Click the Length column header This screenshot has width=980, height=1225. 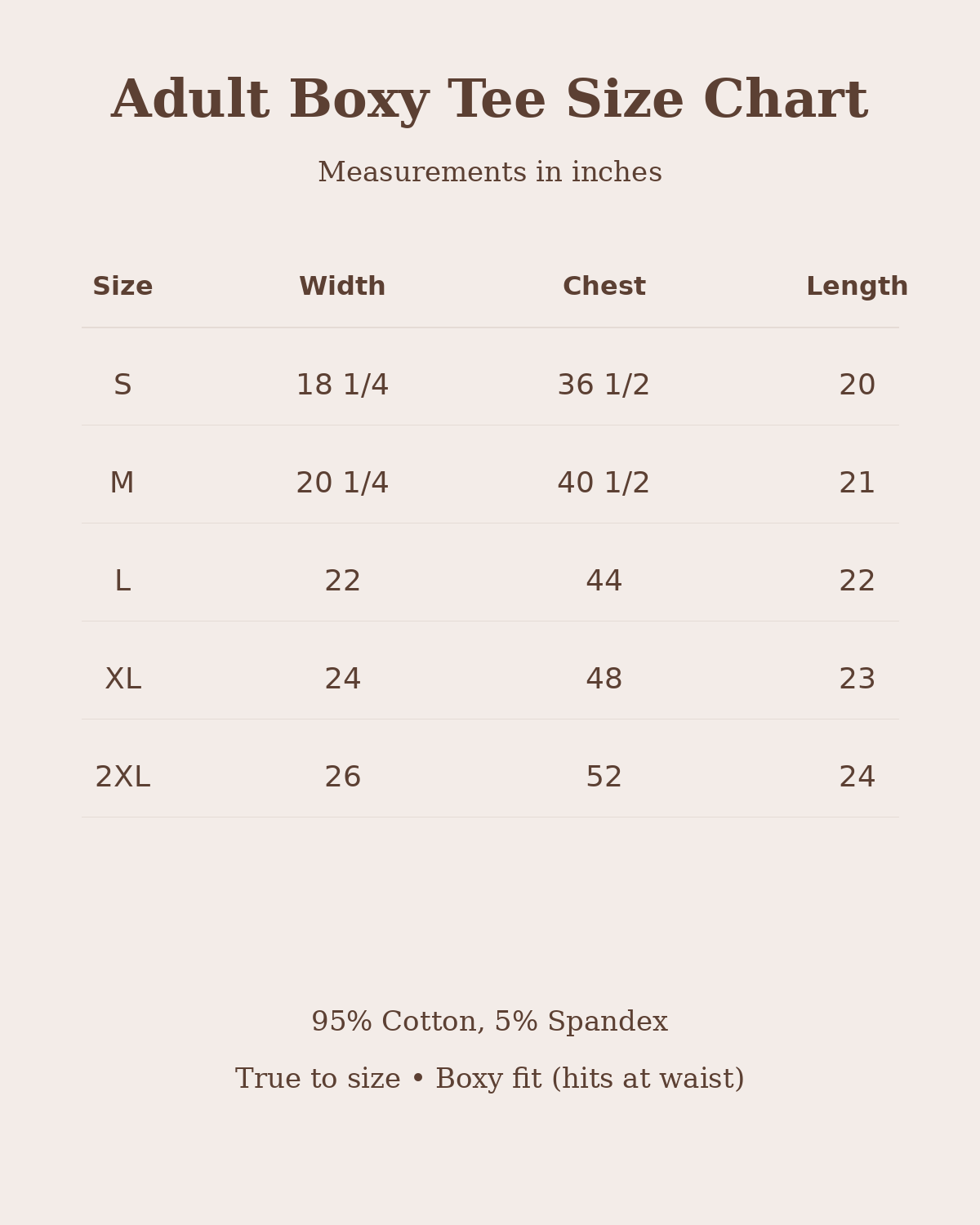pos(857,287)
